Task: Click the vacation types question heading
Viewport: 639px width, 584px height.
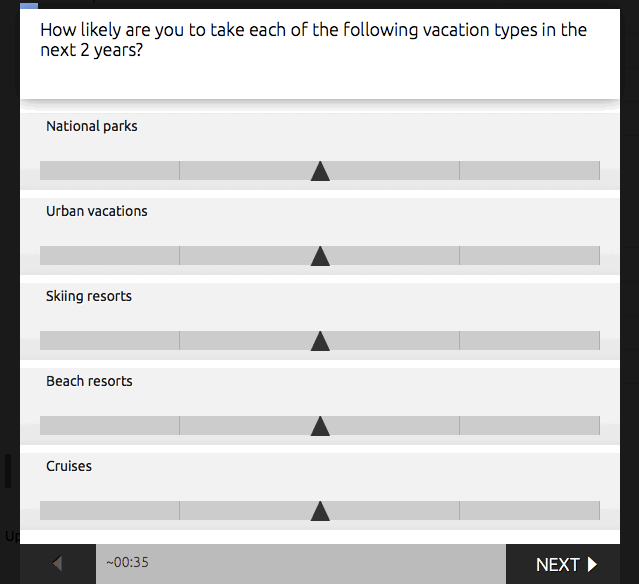Action: coord(313,40)
